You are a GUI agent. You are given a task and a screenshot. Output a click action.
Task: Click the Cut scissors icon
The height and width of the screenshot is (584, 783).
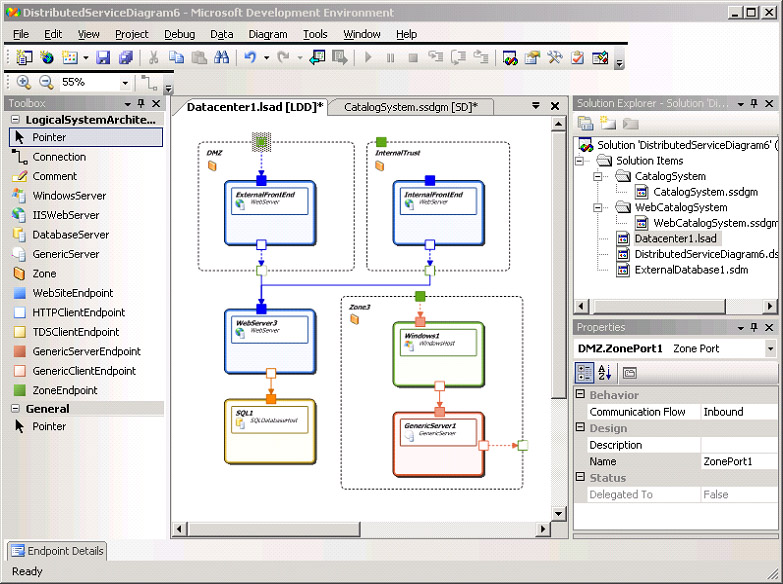(x=153, y=57)
